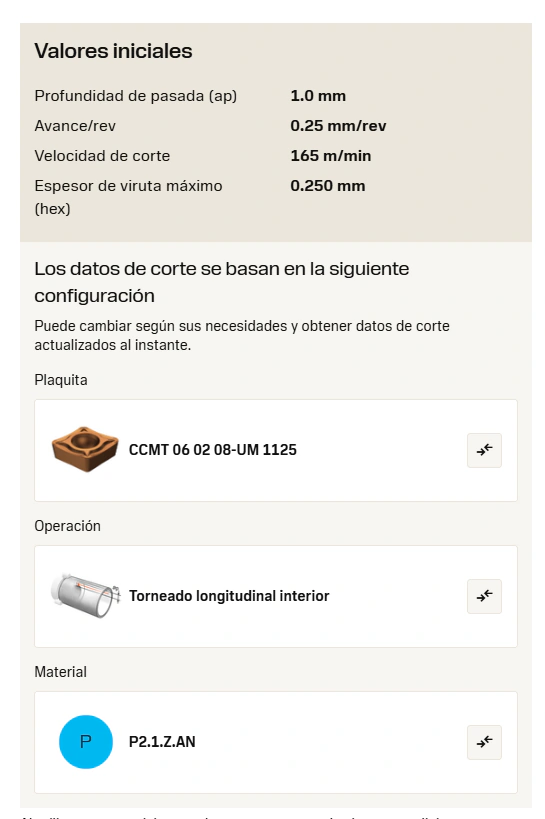Screen dimensions: 545x819
Task: Click the 'Puede cambiar según sus necesidades' paragraph
Action: pos(242,335)
